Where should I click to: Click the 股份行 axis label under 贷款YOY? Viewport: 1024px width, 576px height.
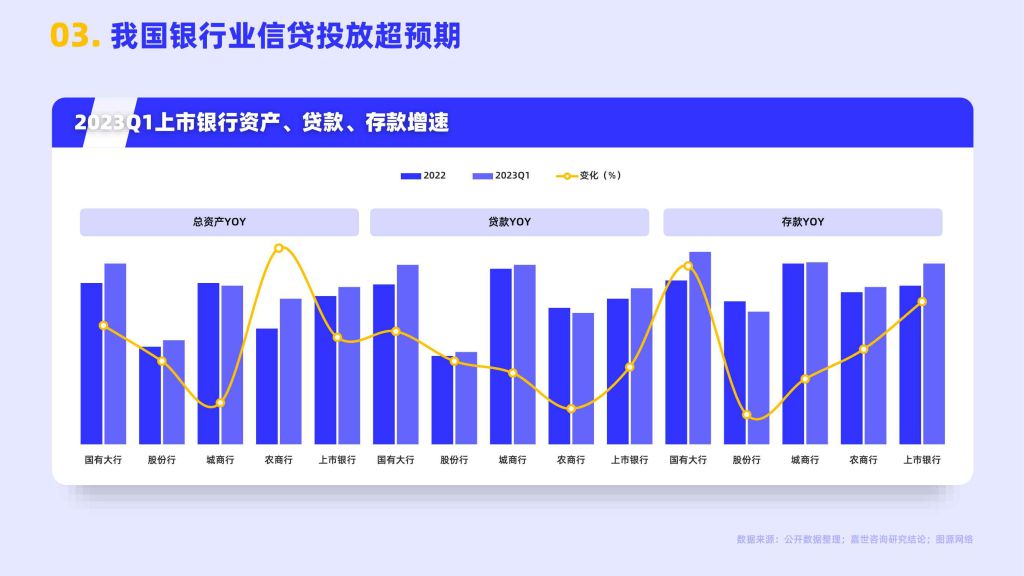pyautogui.click(x=454, y=460)
